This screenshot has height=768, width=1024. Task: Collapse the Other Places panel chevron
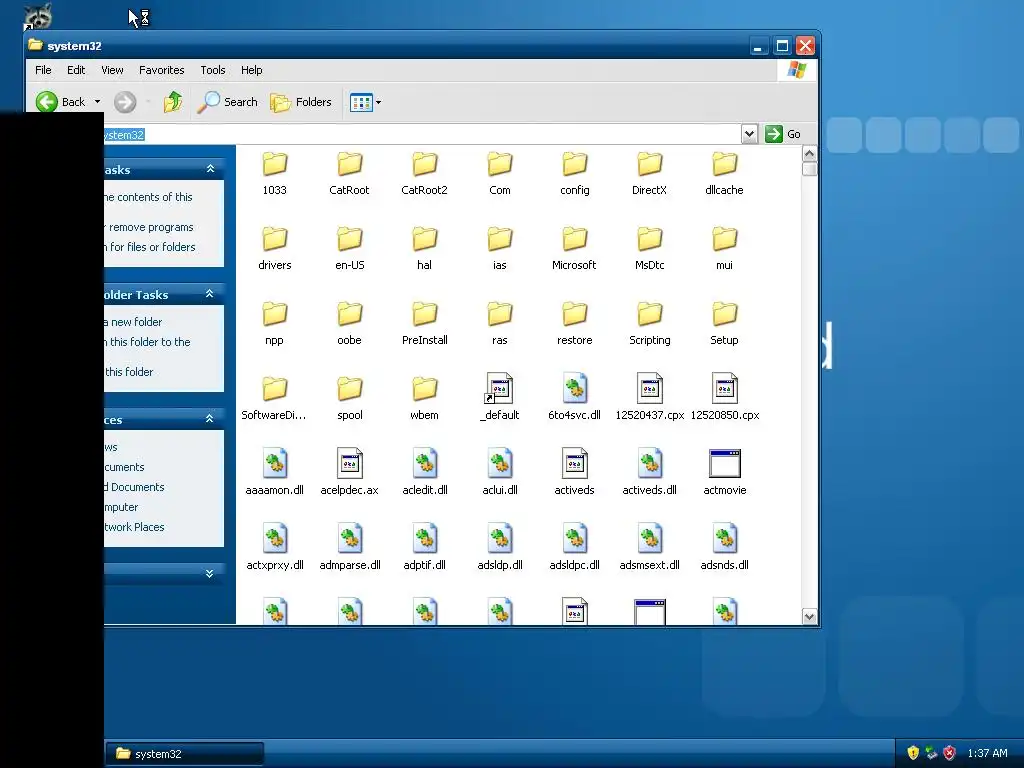pyautogui.click(x=210, y=419)
